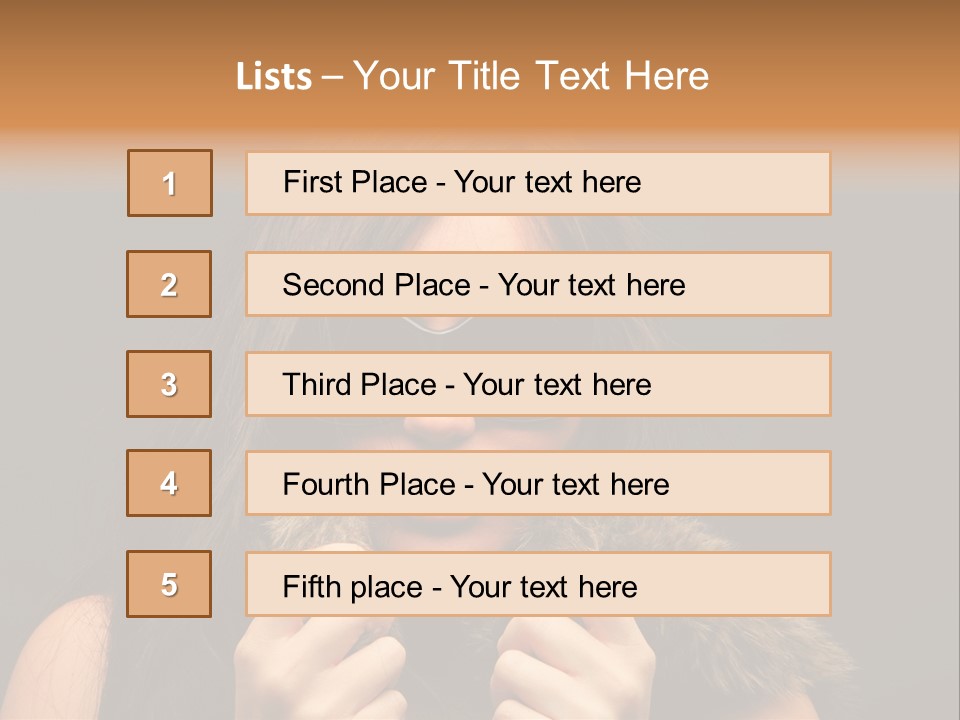This screenshot has height=720, width=960.
Task: Select the number 4 box
Action: click(169, 483)
